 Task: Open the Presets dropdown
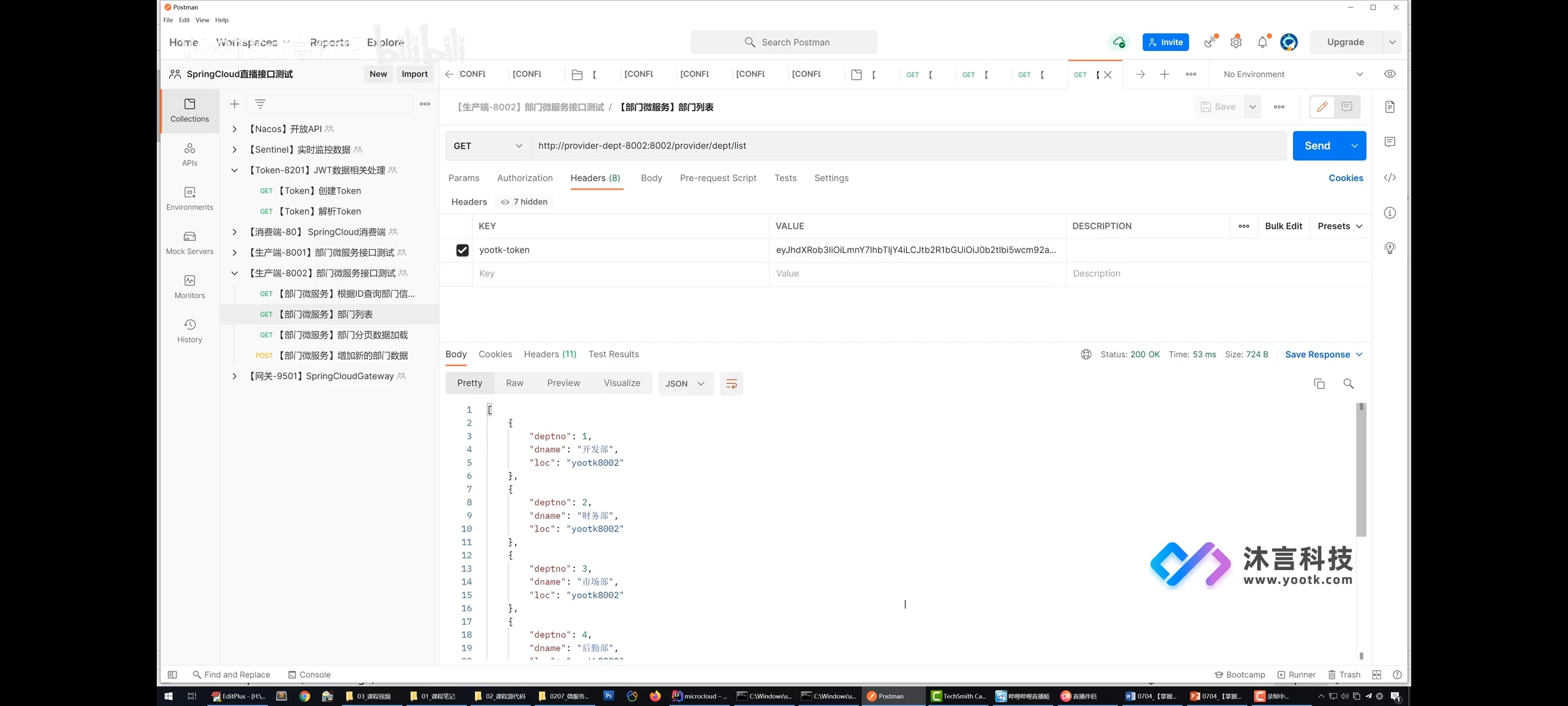pyautogui.click(x=1339, y=226)
